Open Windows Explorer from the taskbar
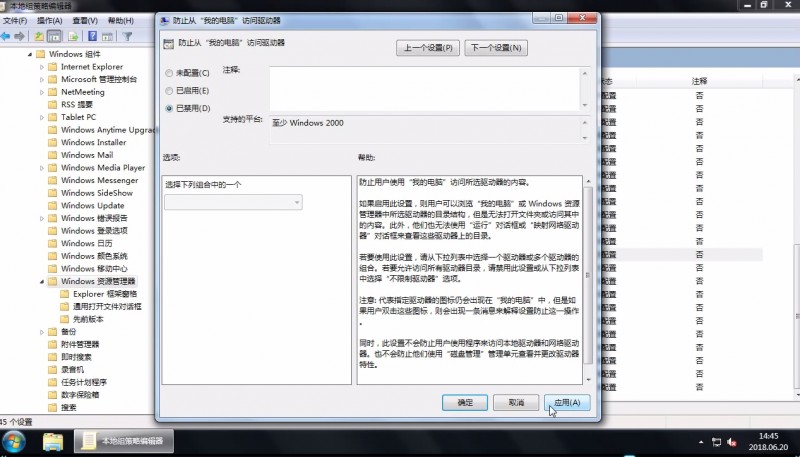Screen dimensions: 800x457 click(x=53, y=442)
